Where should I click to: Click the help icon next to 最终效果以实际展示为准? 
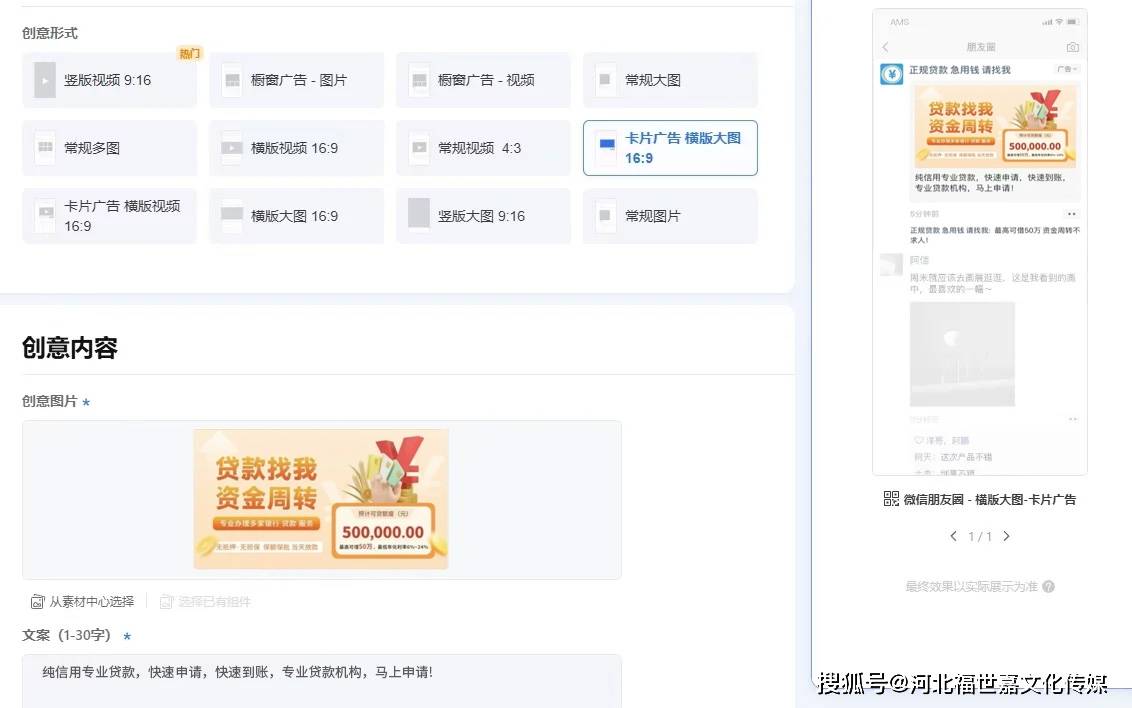1048,587
